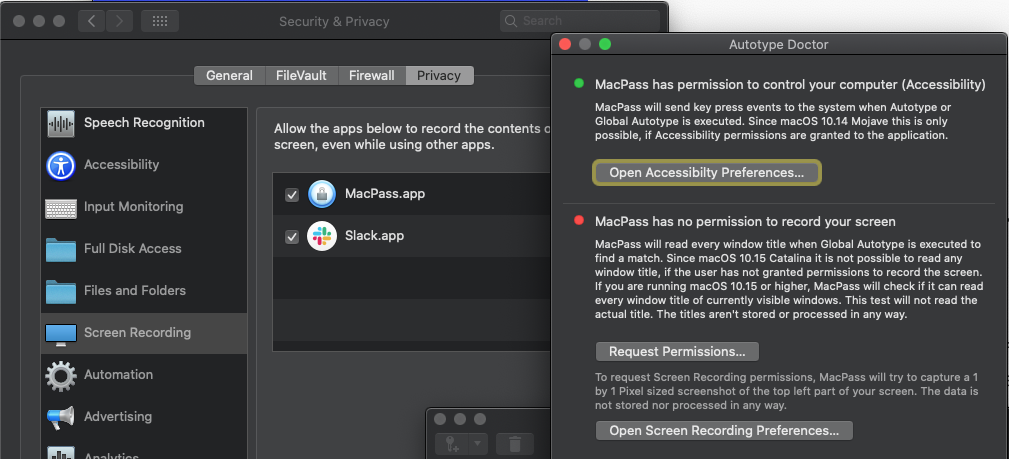Choose Input Monitoring keyboard icon
Screen dimensions: 1009x459
(60, 208)
